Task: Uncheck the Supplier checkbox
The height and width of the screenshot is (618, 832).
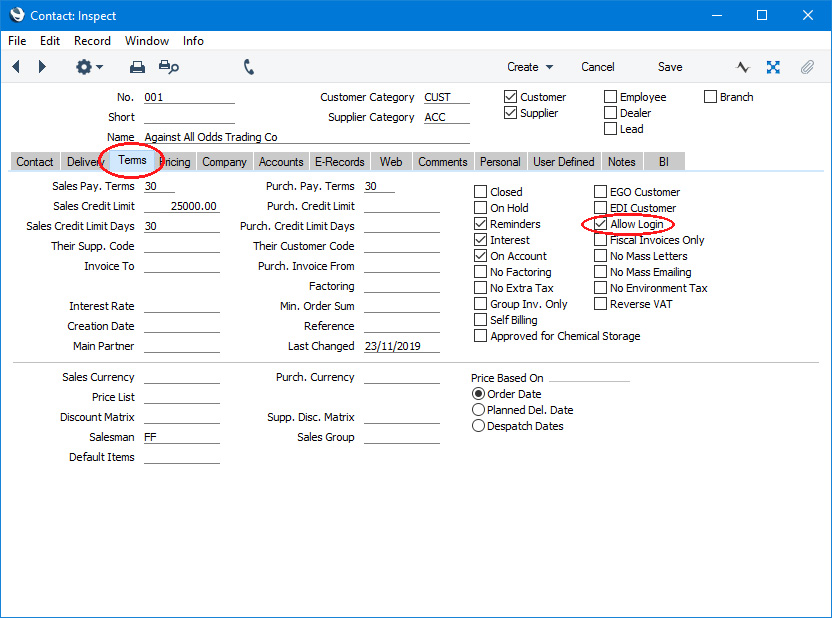Action: coord(510,112)
